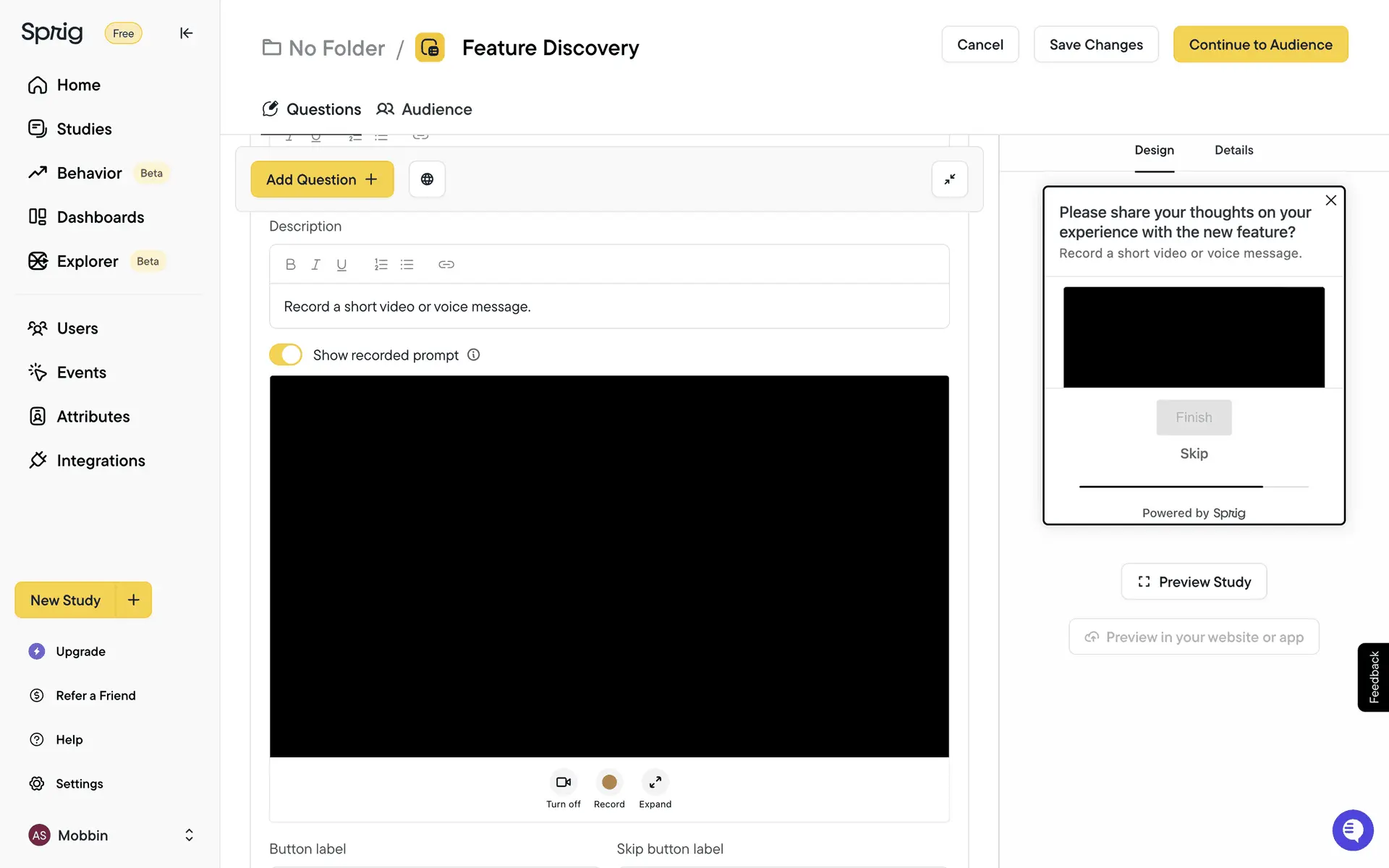Insert numbered list in description
The height and width of the screenshot is (868, 1389).
pyautogui.click(x=381, y=265)
